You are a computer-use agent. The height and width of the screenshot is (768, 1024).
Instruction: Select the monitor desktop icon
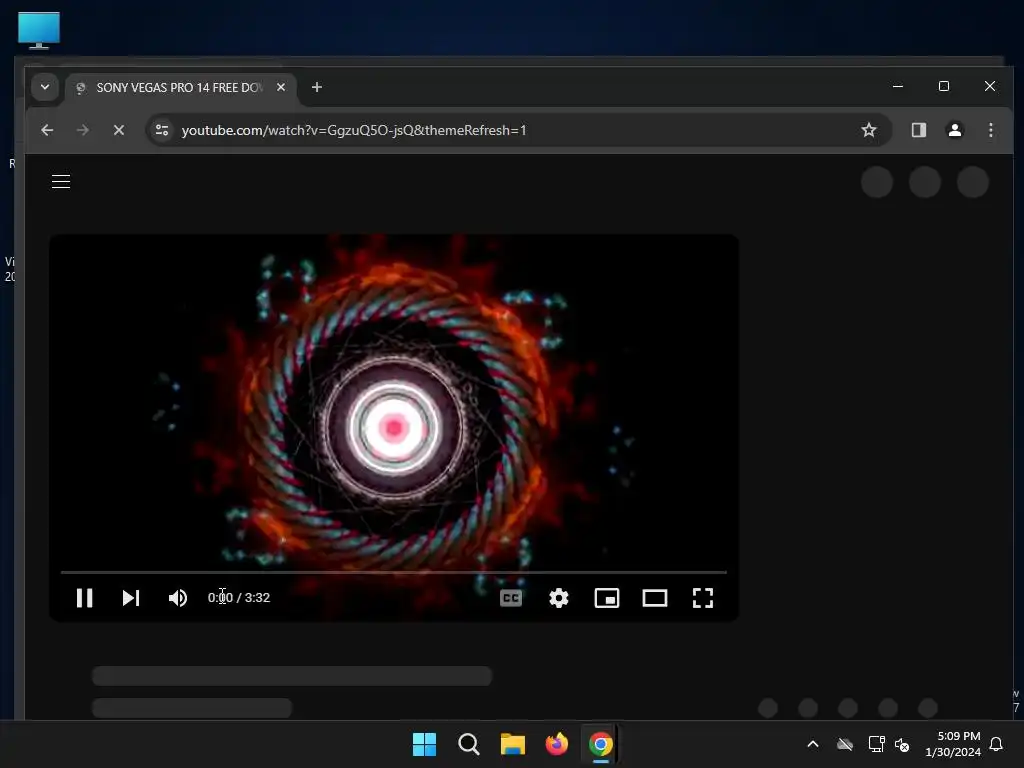click(x=39, y=30)
